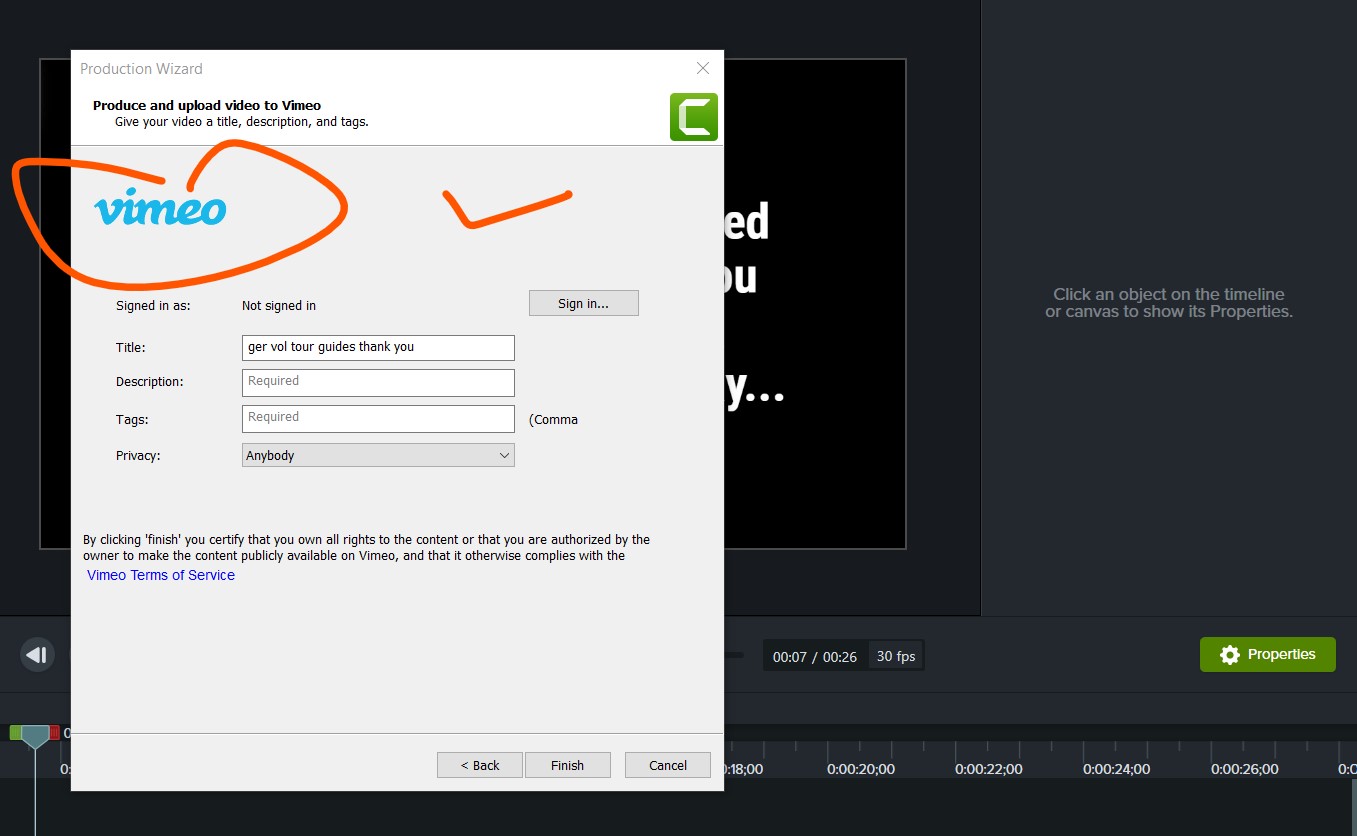The height and width of the screenshot is (836, 1357).
Task: Click the gear icon on the Properties button
Action: coord(1230,655)
